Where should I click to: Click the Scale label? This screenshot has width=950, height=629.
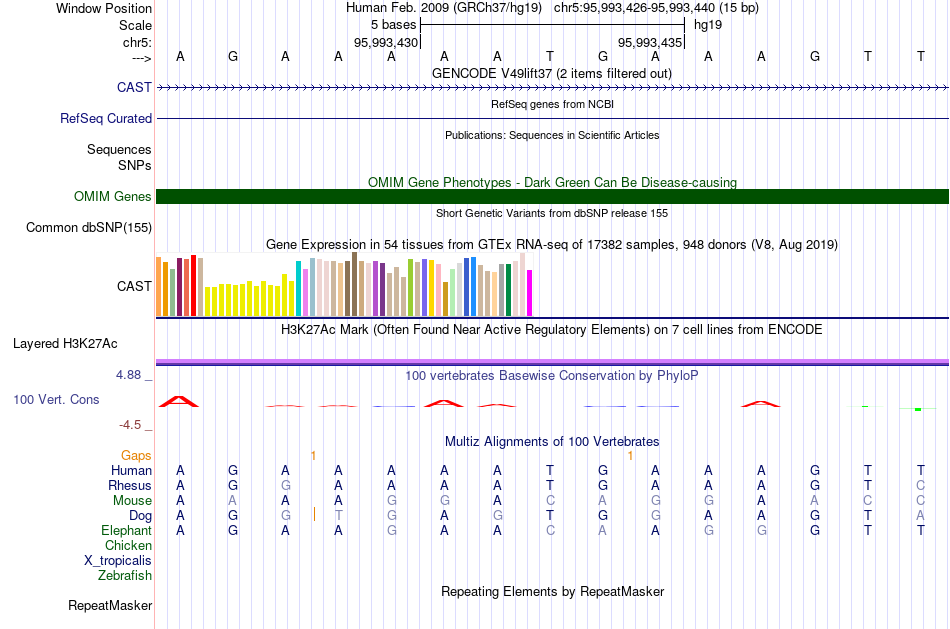(x=135, y=25)
